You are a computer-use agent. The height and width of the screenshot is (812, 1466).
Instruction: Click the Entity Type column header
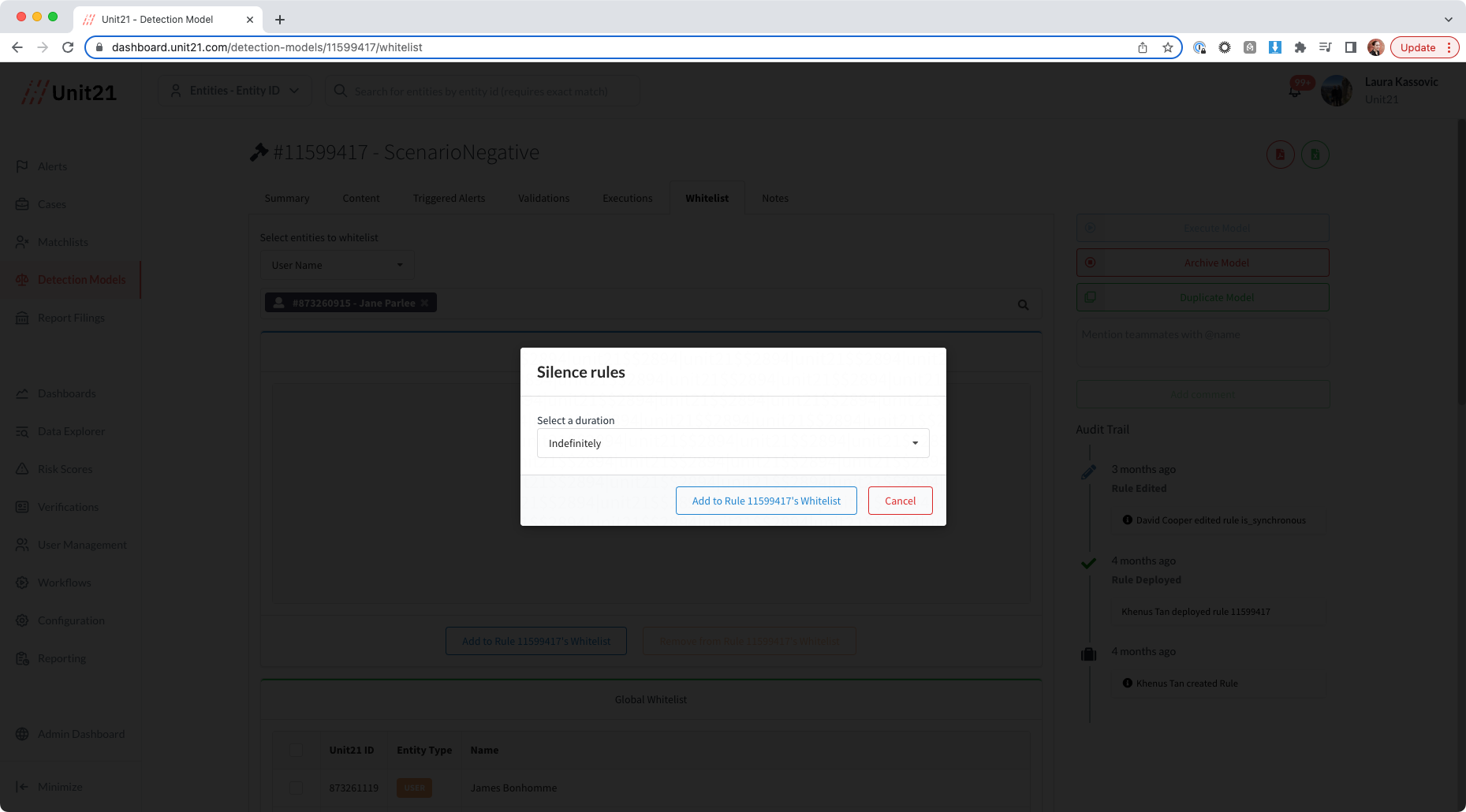[x=424, y=750]
